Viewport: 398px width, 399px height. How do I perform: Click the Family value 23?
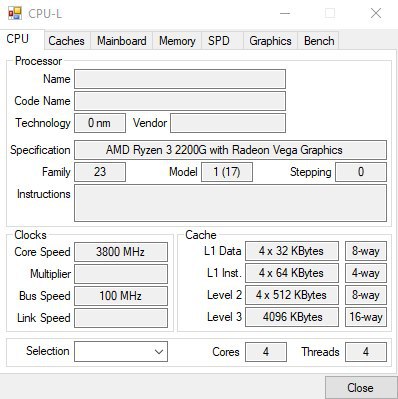[x=100, y=172]
